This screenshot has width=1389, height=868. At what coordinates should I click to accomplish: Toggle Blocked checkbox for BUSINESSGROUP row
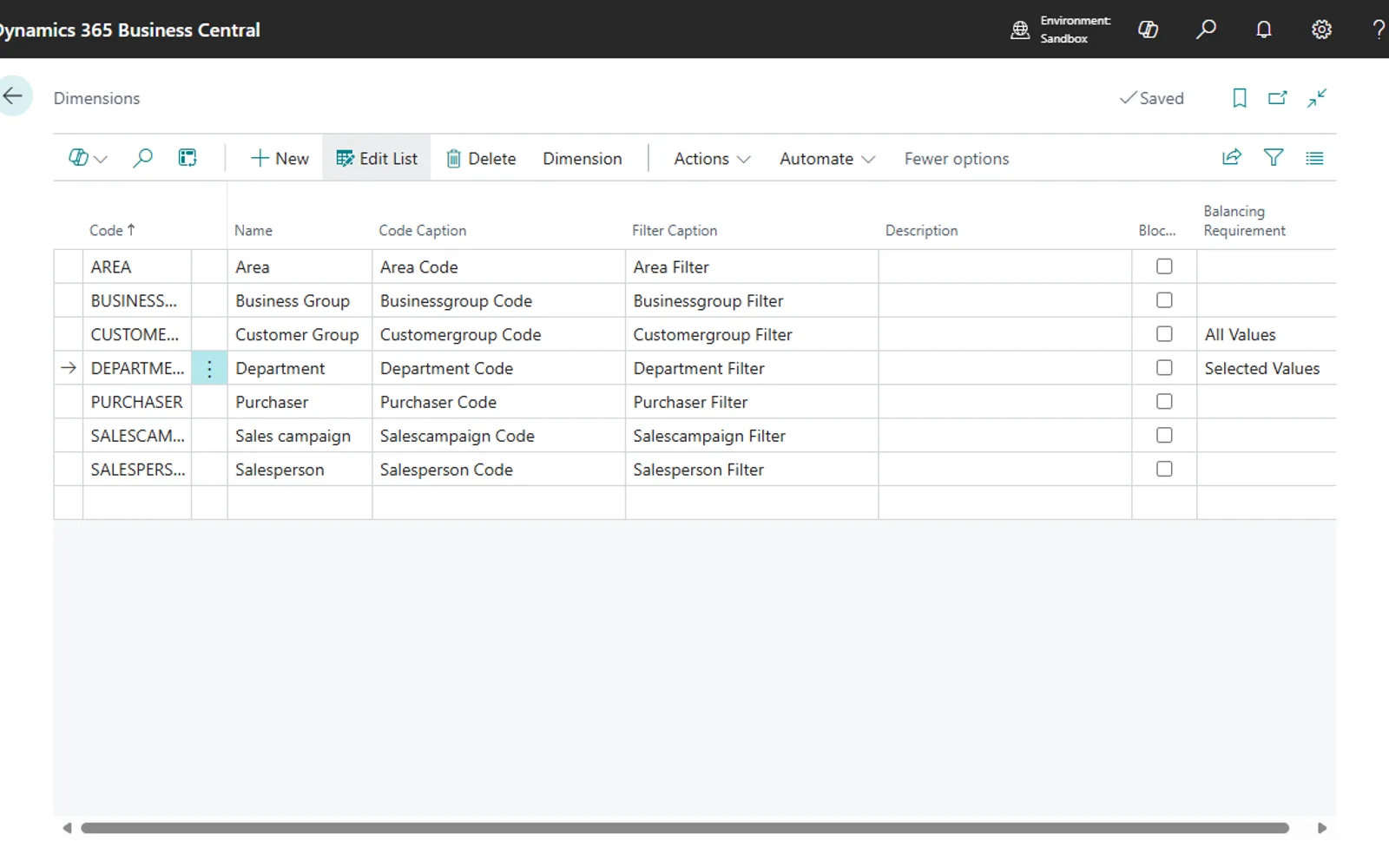point(1164,300)
